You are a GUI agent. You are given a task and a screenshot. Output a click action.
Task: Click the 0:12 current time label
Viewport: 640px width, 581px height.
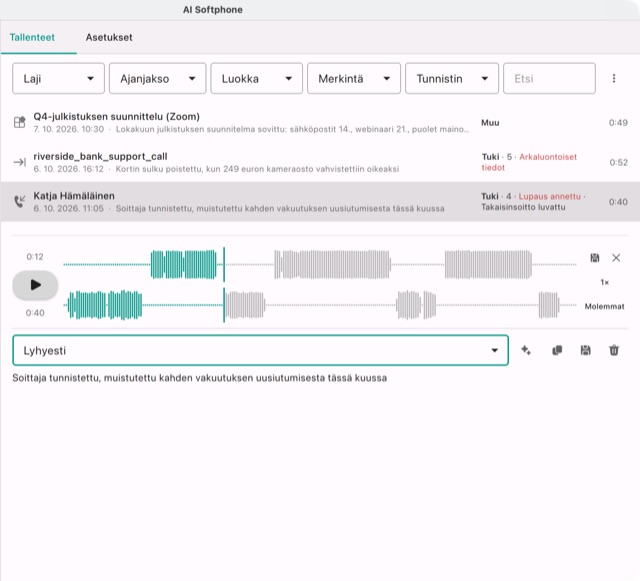click(35, 257)
